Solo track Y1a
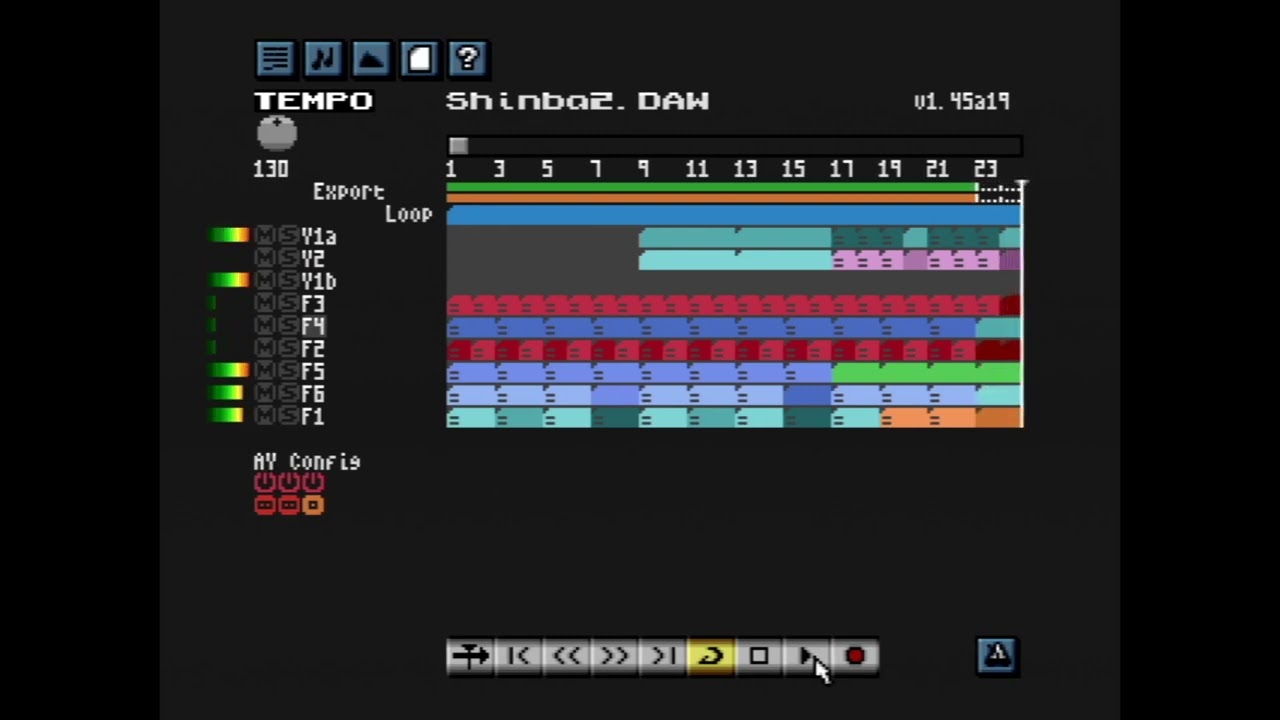1280x720 pixels. pos(288,236)
